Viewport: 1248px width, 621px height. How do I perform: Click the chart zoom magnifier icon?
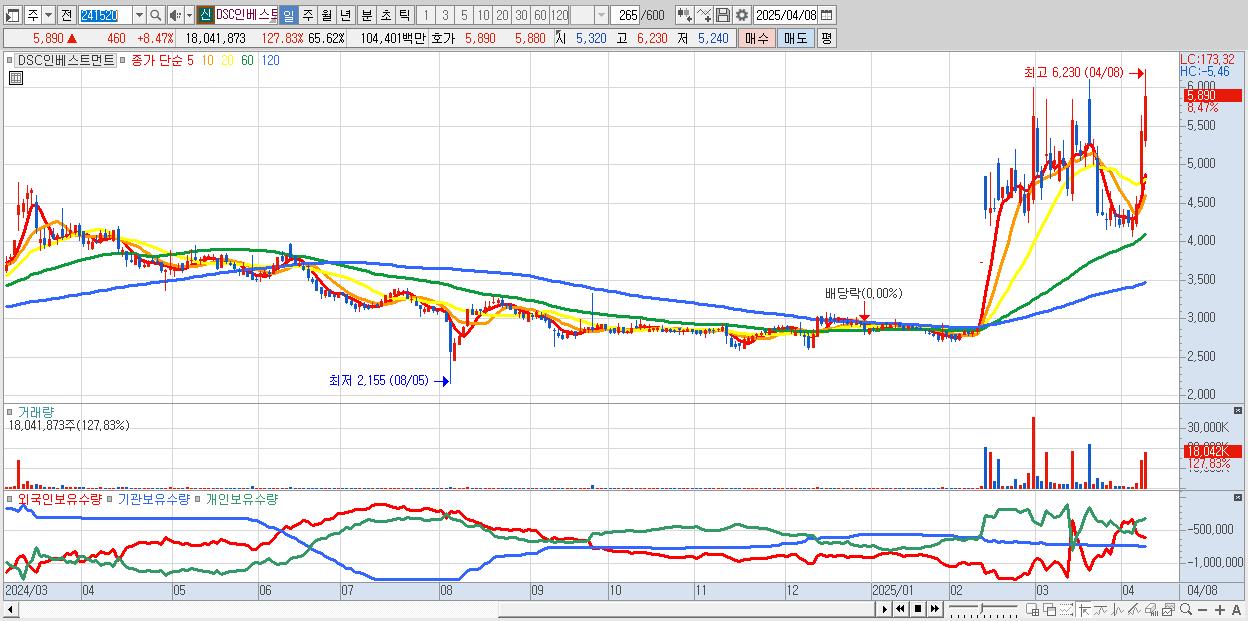point(1186,609)
